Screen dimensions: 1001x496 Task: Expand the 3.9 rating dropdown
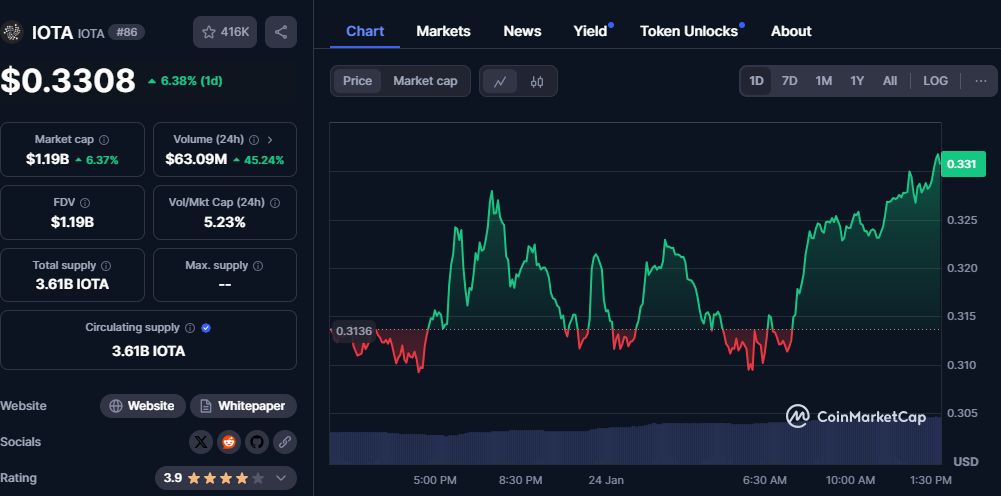pyautogui.click(x=226, y=477)
